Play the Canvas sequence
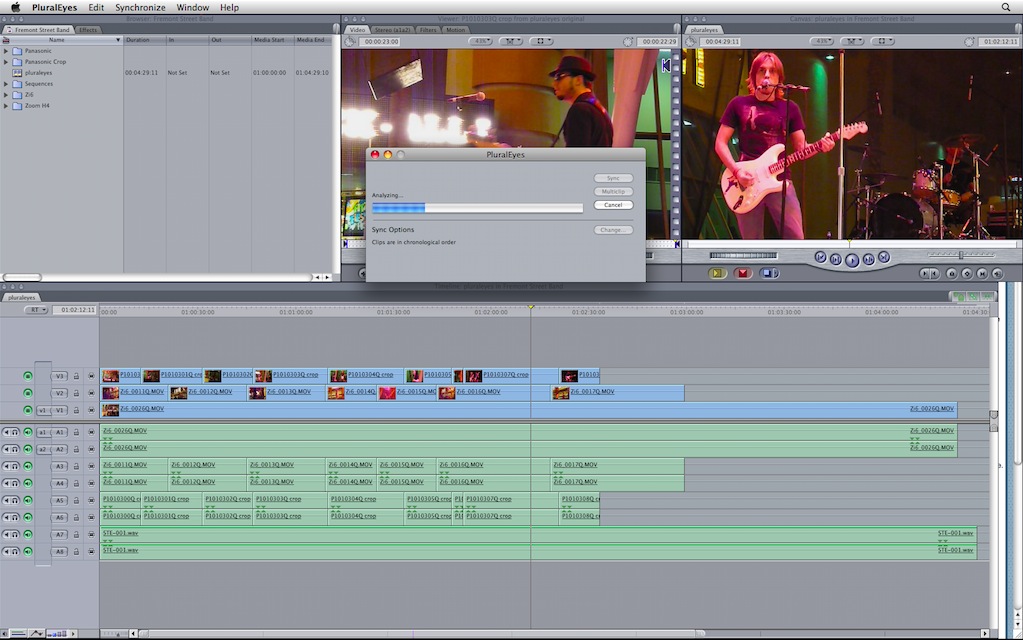The image size is (1023, 640). tap(852, 260)
